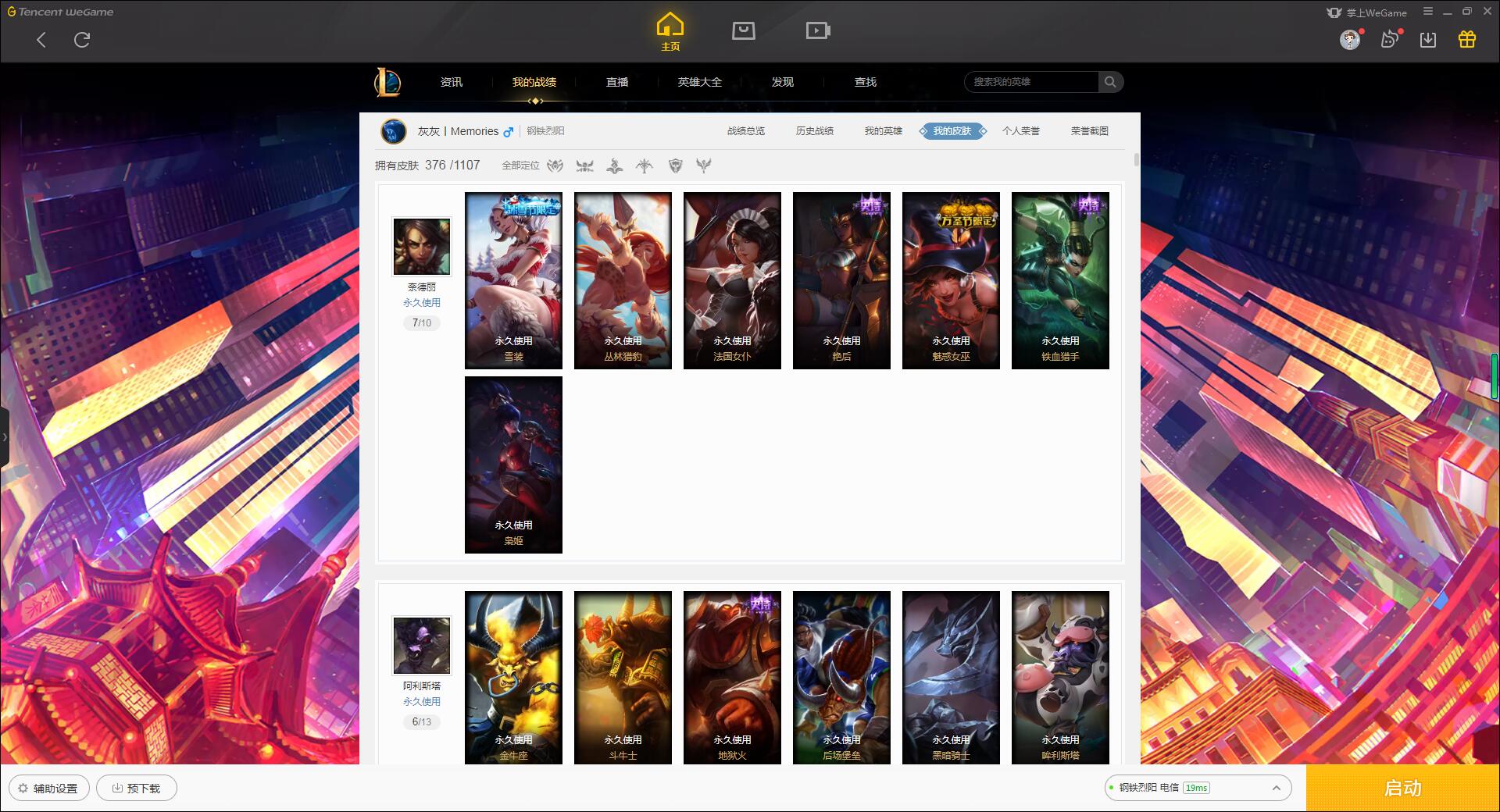Open the 金牛座 skin card
Viewport: 1500px width, 812px height.
click(x=513, y=678)
